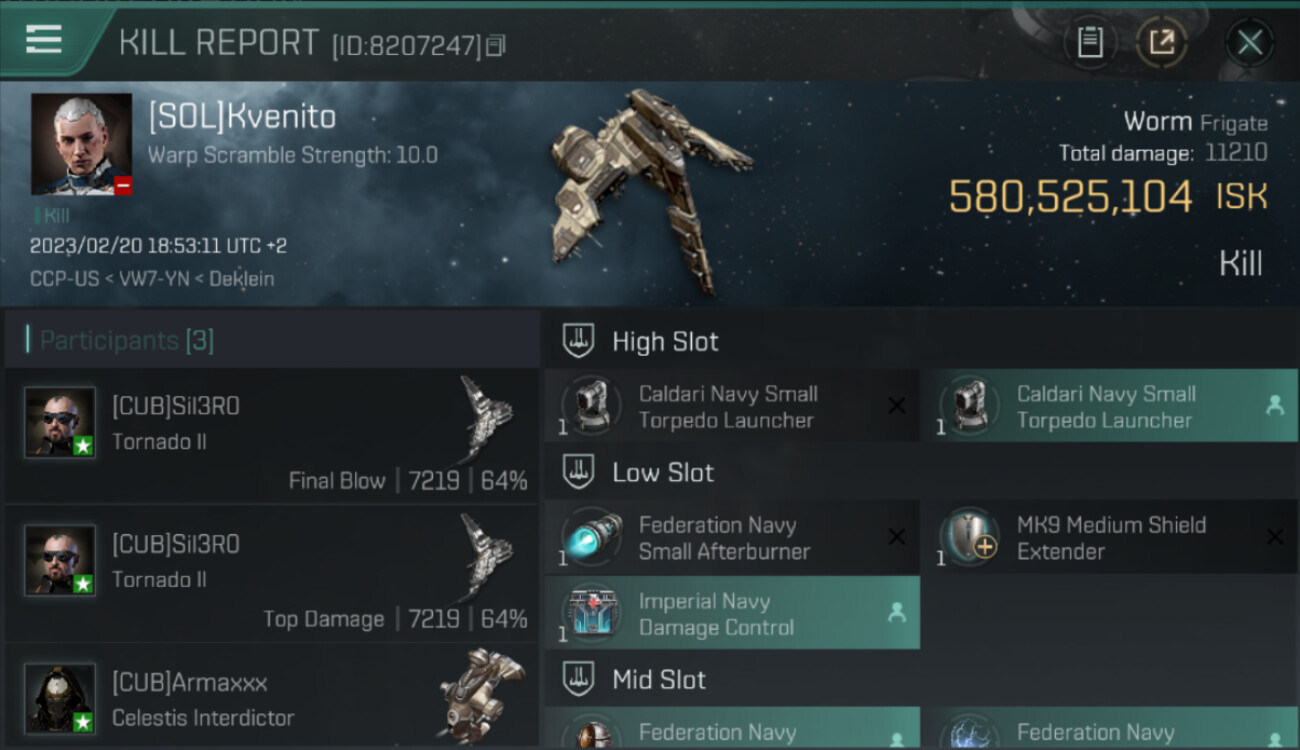The height and width of the screenshot is (750, 1300).
Task: Click the Low Slot section icon
Action: coord(578,472)
